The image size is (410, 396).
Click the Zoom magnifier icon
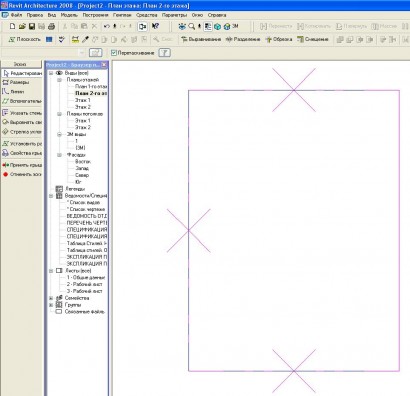pos(192,26)
